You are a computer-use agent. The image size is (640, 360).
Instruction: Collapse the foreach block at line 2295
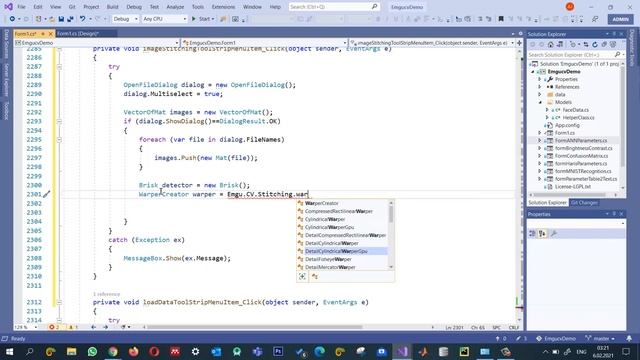[x=59, y=140]
